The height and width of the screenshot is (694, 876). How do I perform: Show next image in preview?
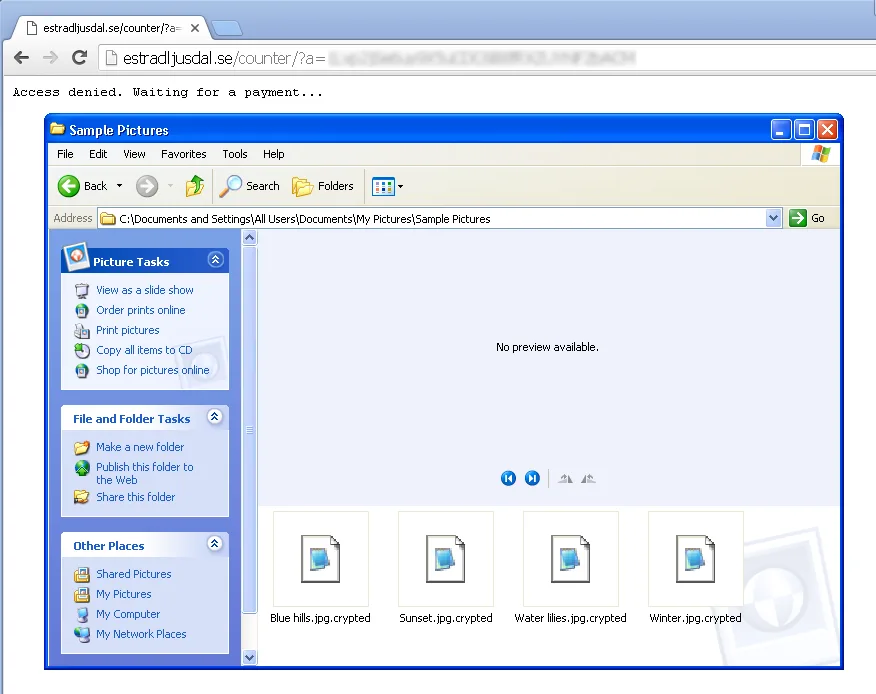532,478
